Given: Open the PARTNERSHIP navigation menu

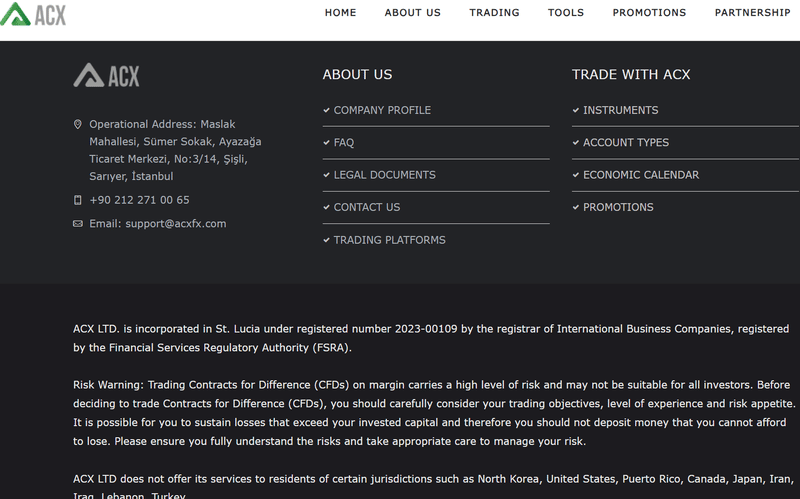Looking at the screenshot, I should [753, 13].
